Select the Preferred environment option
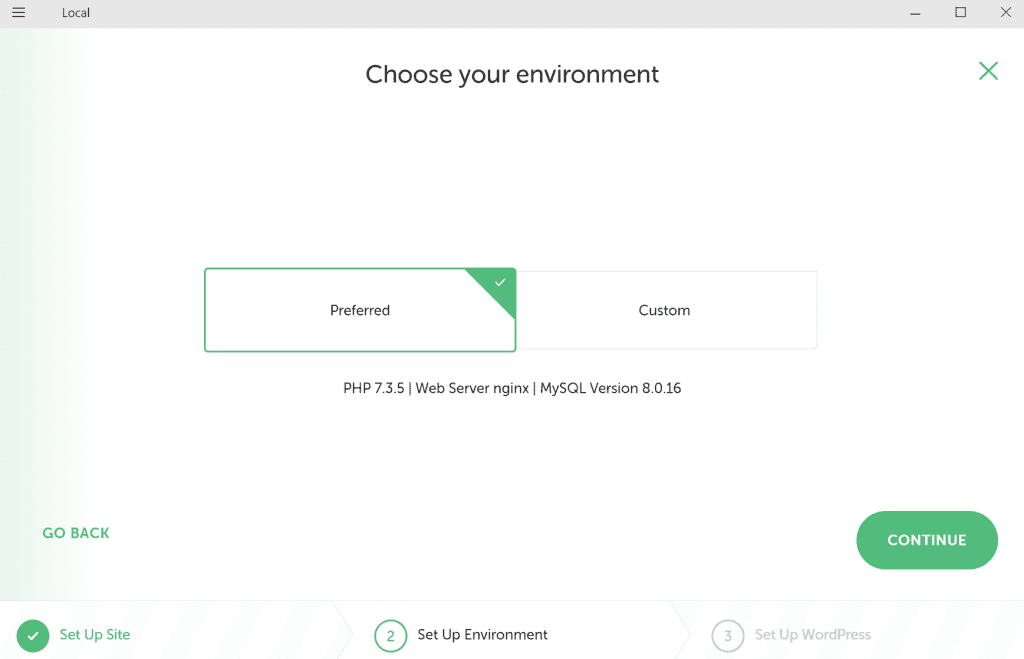Viewport: 1024px width, 659px height. click(x=360, y=310)
